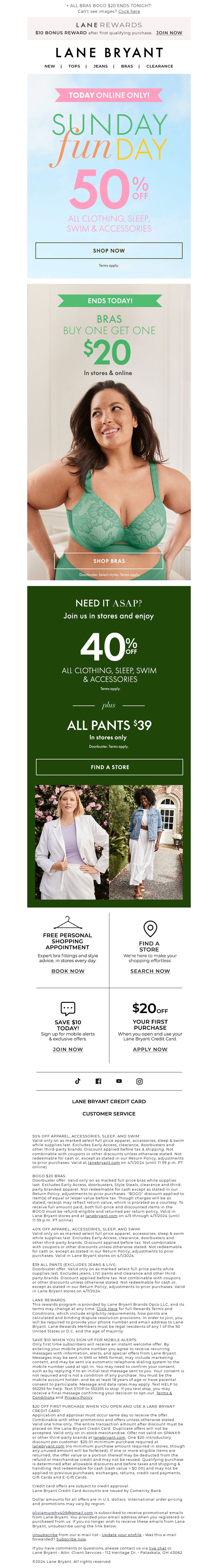Click the Lane Bryant logo header
This screenshot has height=1568, width=218.
(109, 53)
